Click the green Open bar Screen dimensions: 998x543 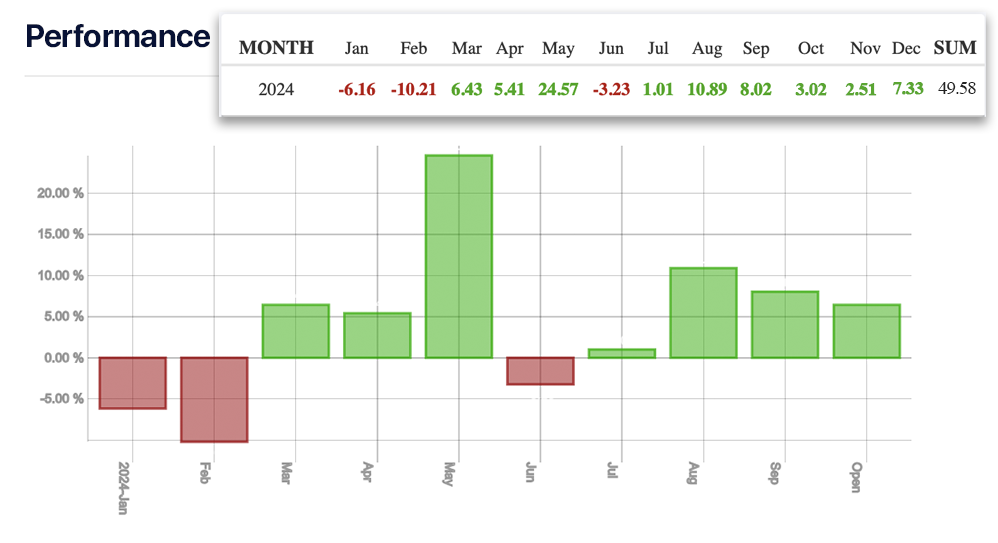pos(866,331)
